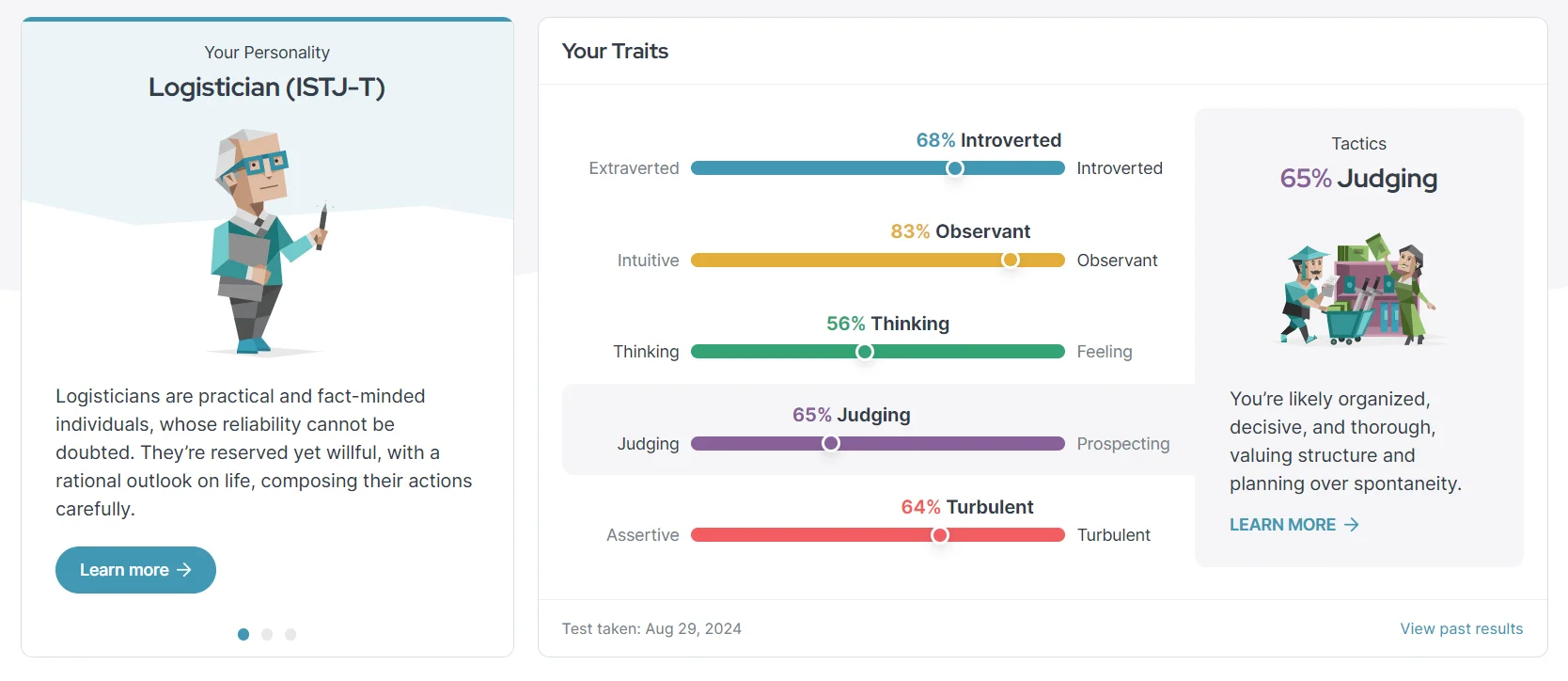This screenshot has height=681, width=1568.
Task: Select the first carousel dot
Action: (x=243, y=634)
